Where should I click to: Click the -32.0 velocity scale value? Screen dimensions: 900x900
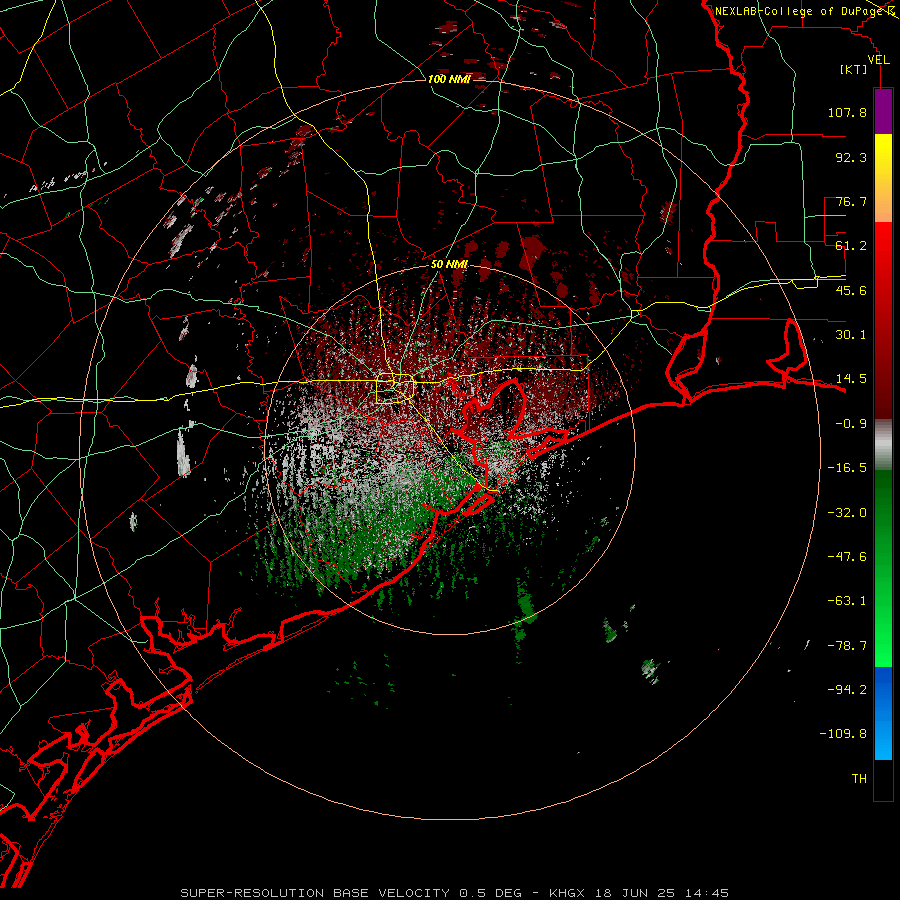847,513
